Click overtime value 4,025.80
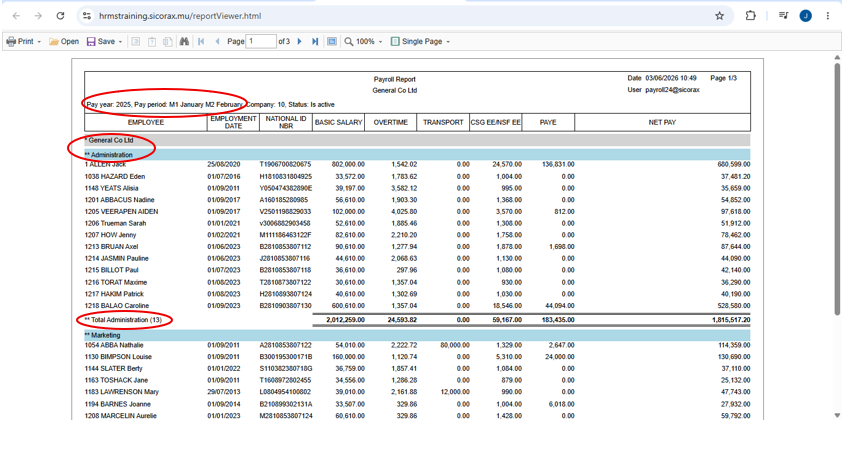Image resolution: width=846 pixels, height=451 pixels. (404, 211)
